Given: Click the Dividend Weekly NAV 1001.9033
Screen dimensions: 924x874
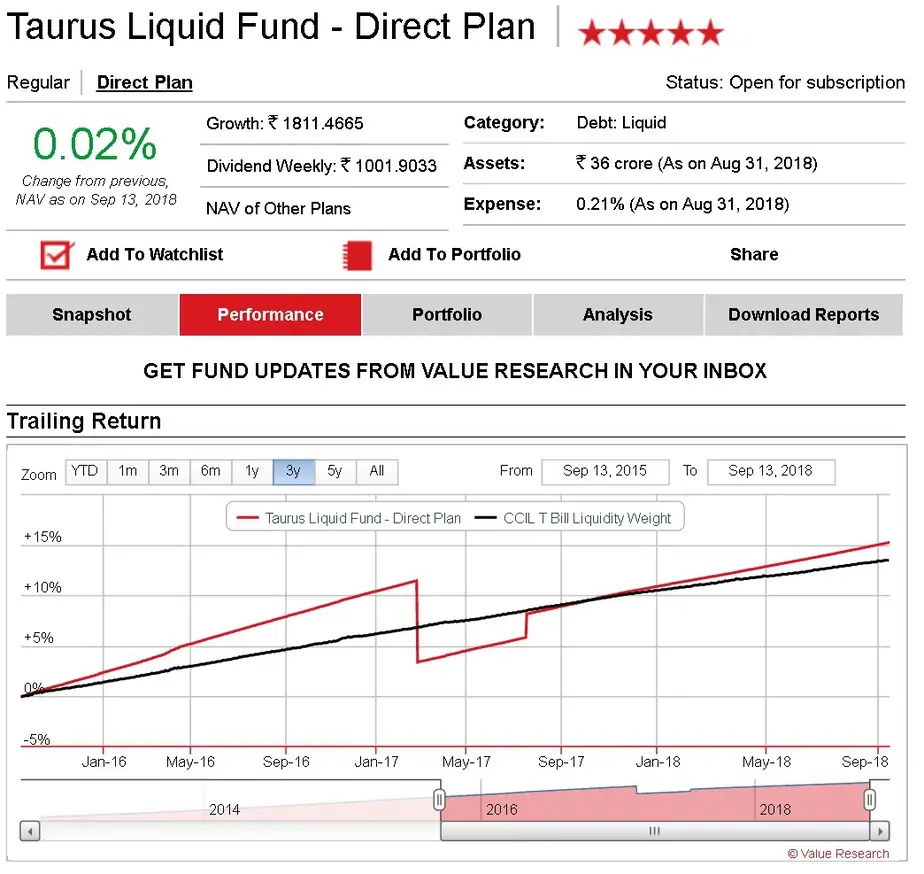Looking at the screenshot, I should pyautogui.click(x=396, y=166).
